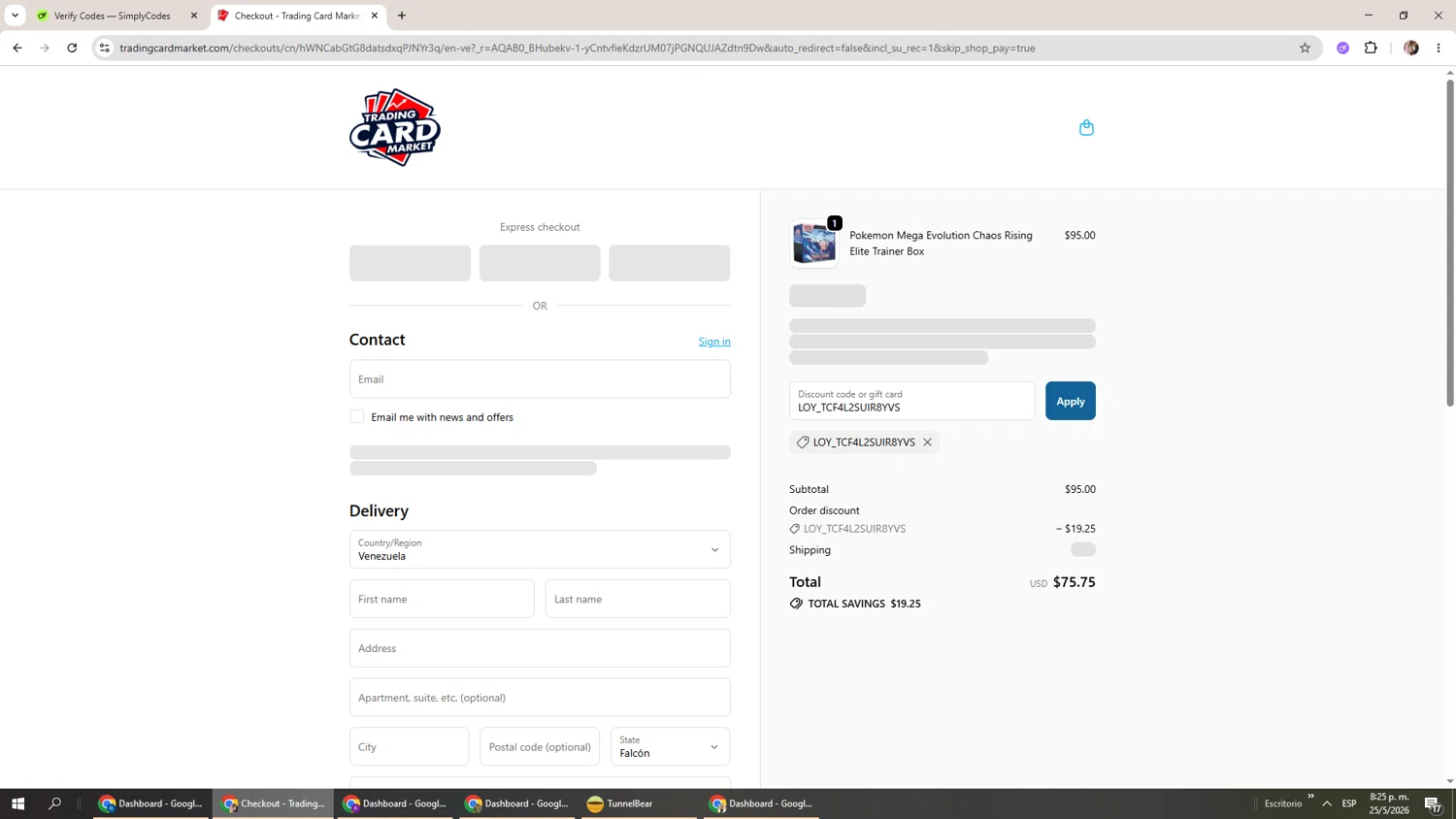Click the browser address bar URL
The width and height of the screenshot is (1456, 819).
(x=578, y=48)
